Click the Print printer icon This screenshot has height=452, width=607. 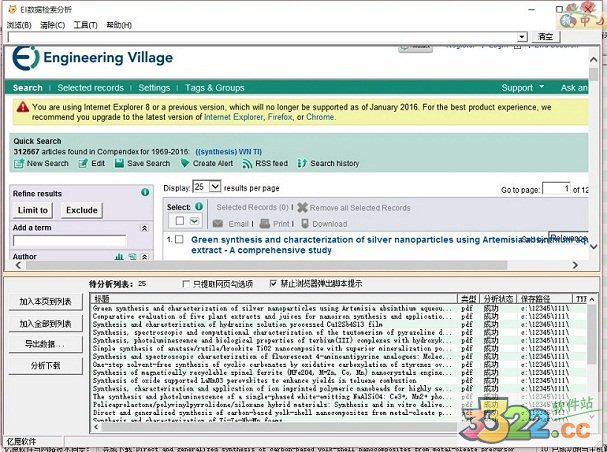pos(265,224)
